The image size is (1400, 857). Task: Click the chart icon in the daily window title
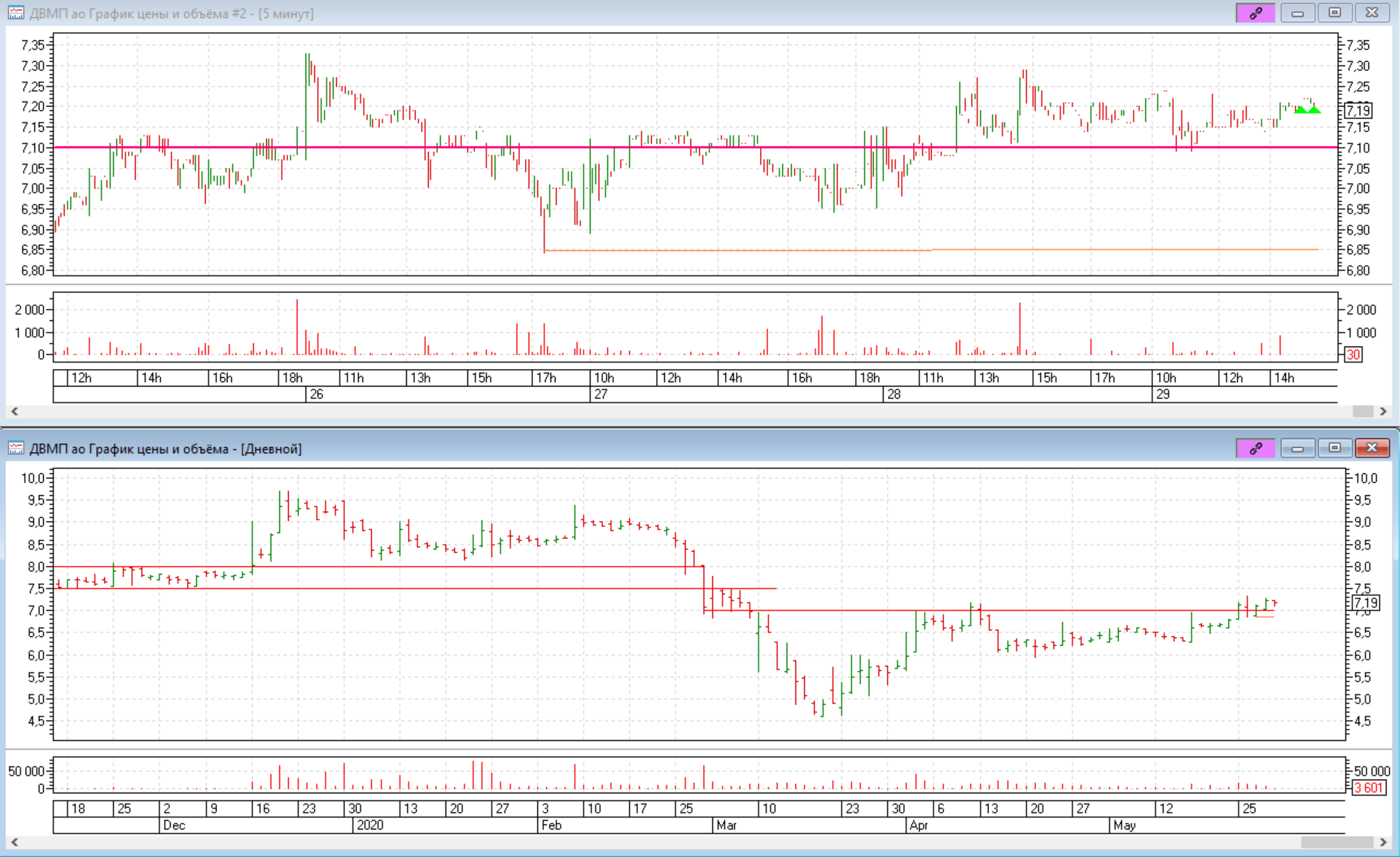(16, 448)
